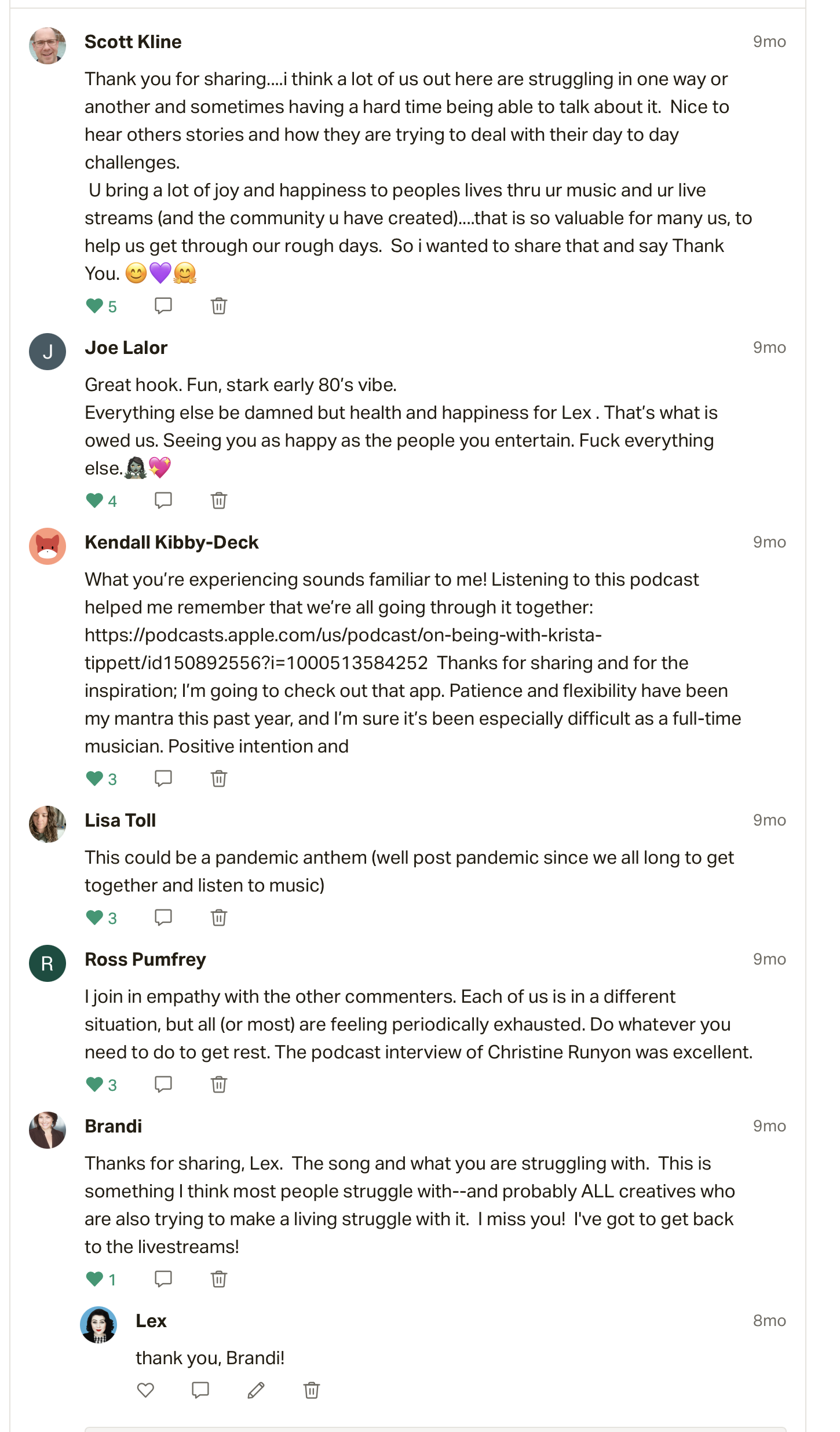Edit Lex's reply with pencil icon
Screen dimensions: 840x1432
point(256,1390)
